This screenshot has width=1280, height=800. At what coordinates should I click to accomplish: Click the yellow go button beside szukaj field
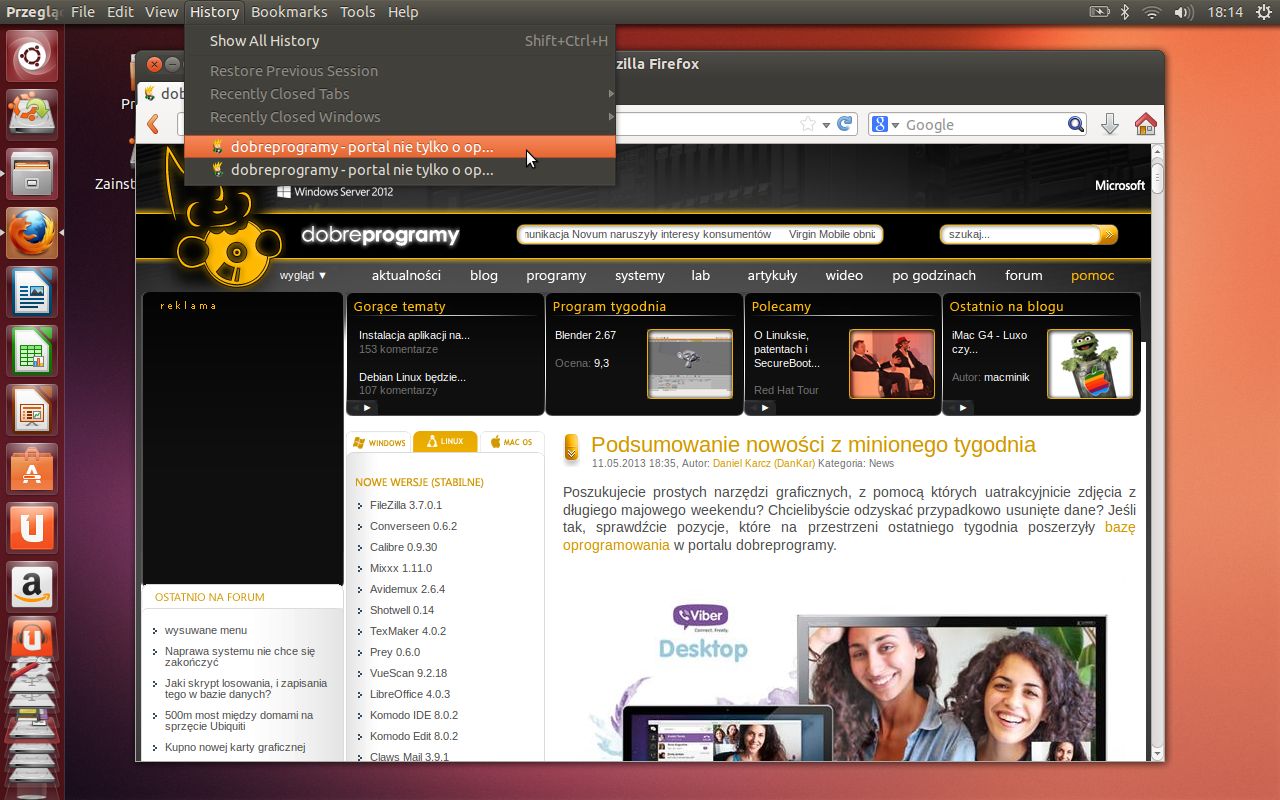[x=1109, y=234]
